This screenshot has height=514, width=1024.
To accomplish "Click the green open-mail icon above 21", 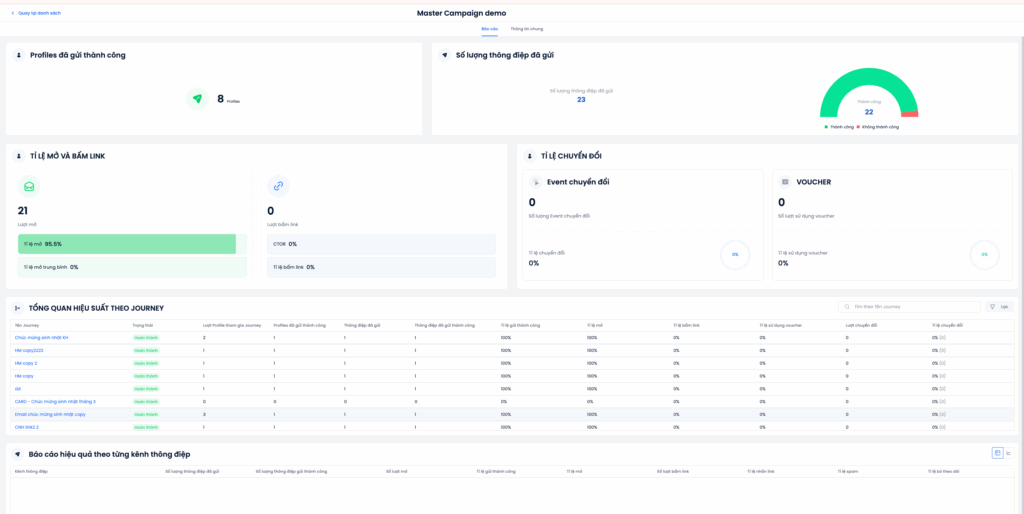I will (30, 186).
